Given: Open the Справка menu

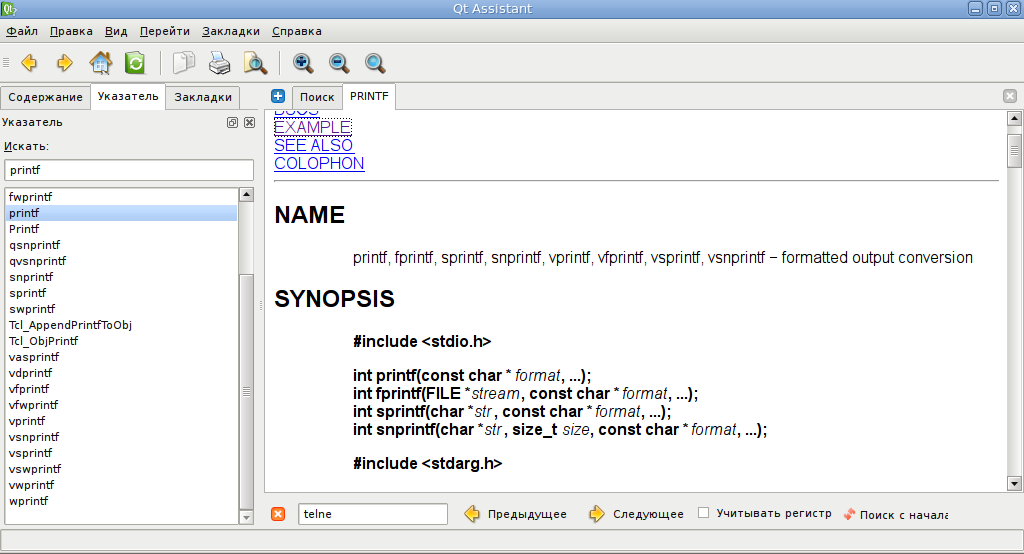Looking at the screenshot, I should [296, 31].
